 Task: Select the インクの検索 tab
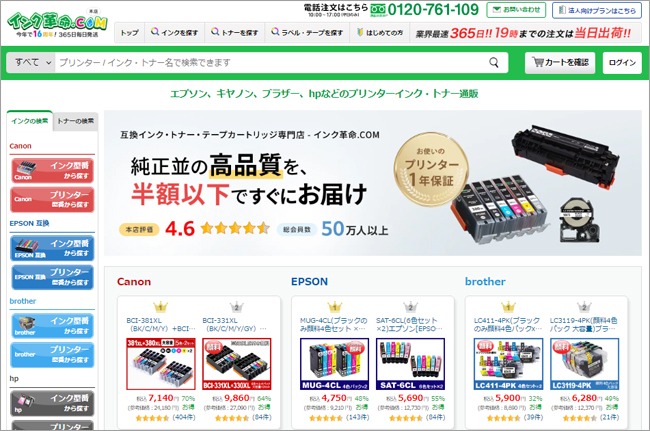29,121
